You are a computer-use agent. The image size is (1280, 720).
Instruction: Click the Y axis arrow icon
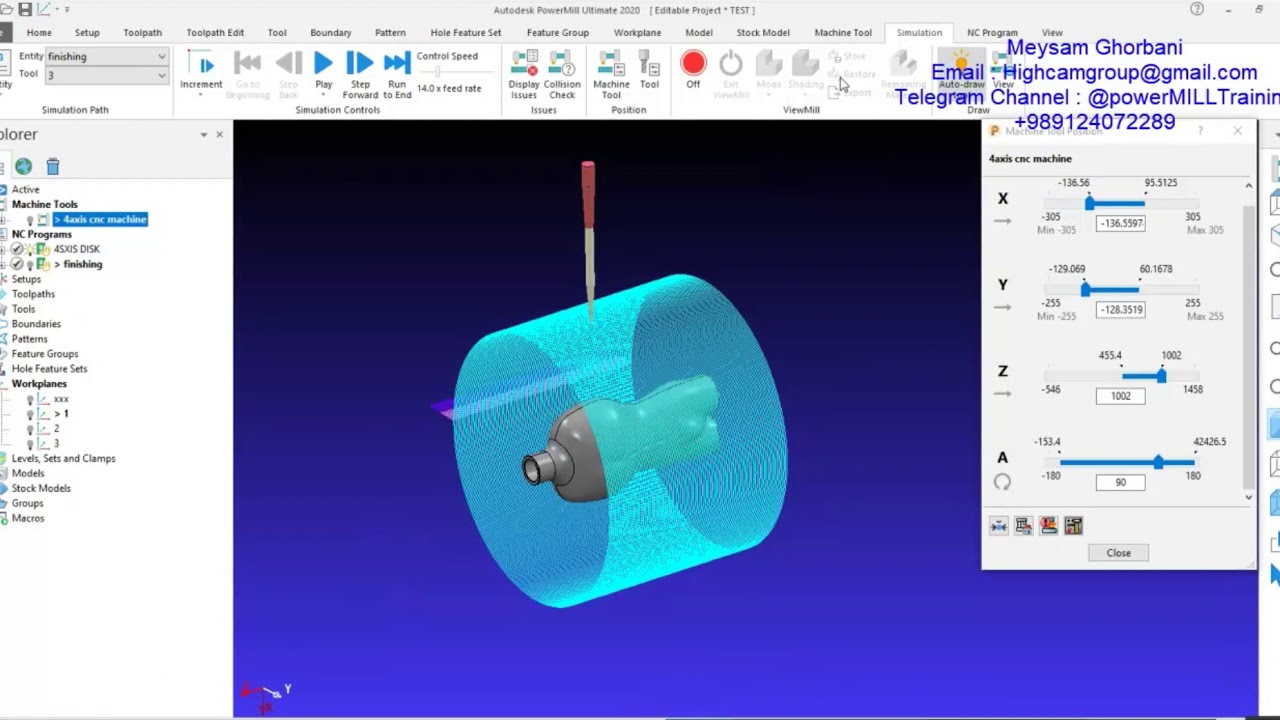pos(1002,307)
